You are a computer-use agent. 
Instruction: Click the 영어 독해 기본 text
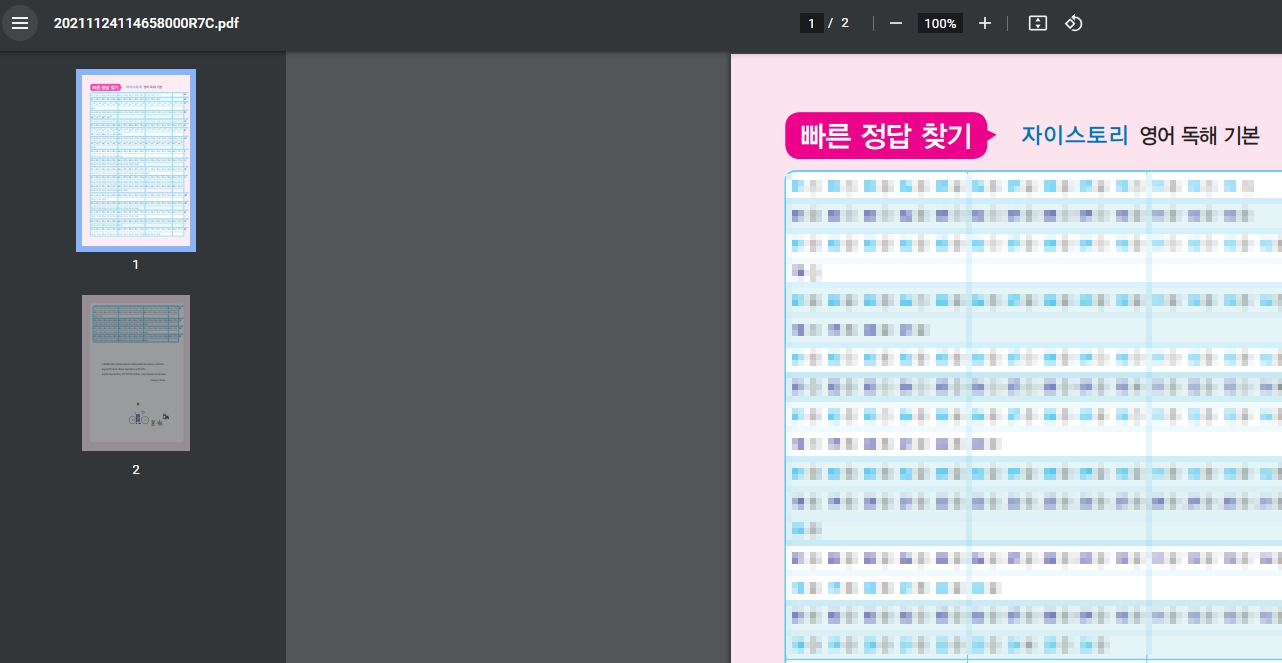pos(1200,137)
